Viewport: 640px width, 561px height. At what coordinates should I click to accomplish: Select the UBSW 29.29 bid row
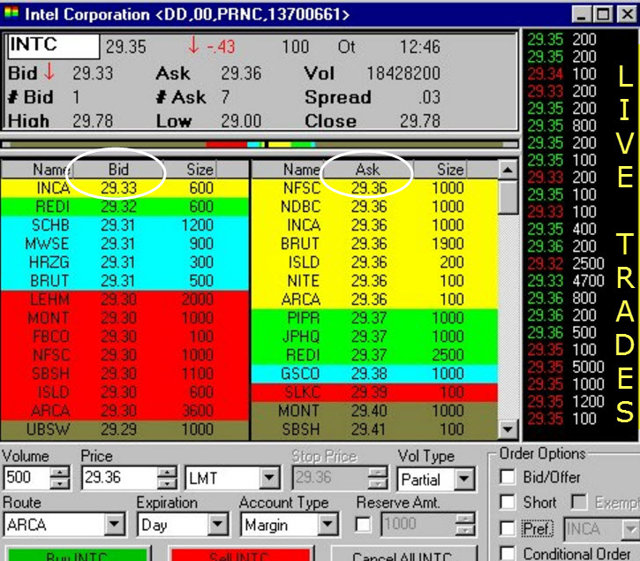[x=124, y=430]
